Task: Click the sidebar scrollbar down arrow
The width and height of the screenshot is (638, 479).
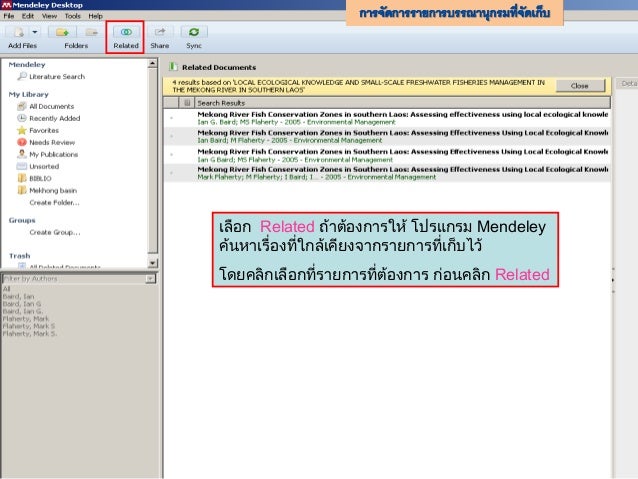Action: (x=152, y=263)
